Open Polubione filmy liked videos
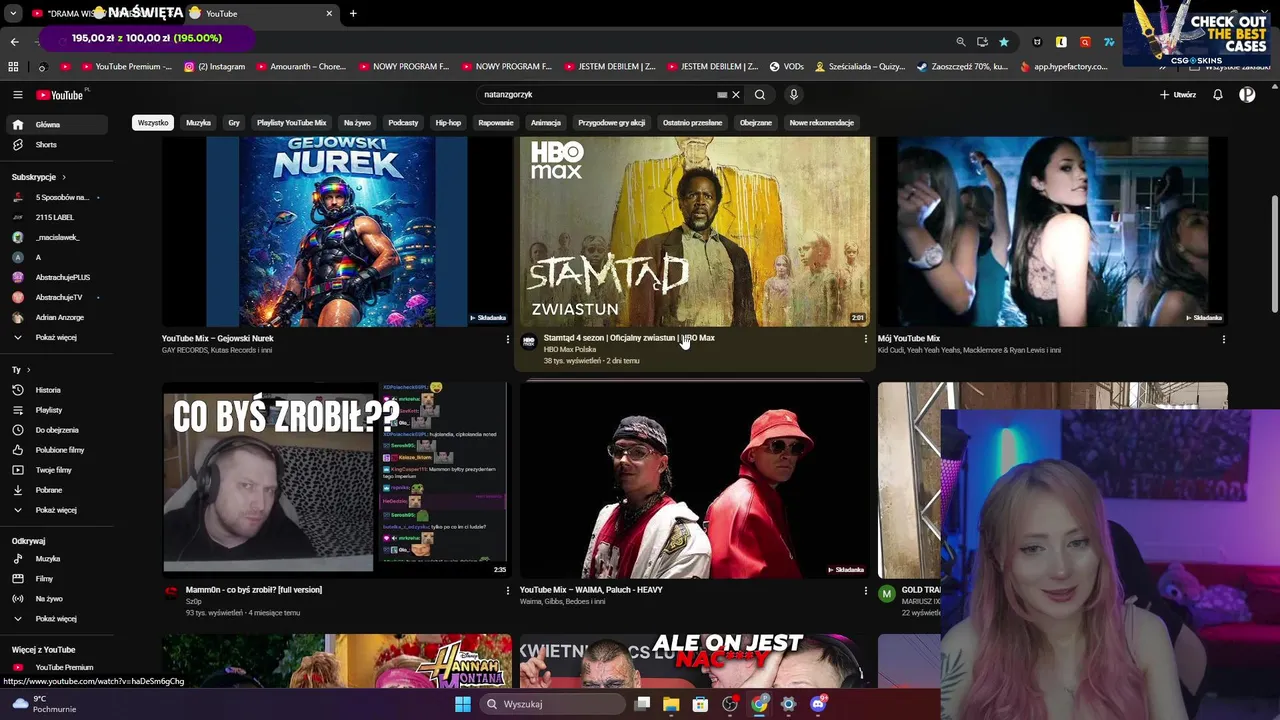Screen dimensions: 1280x720 click(x=60, y=450)
